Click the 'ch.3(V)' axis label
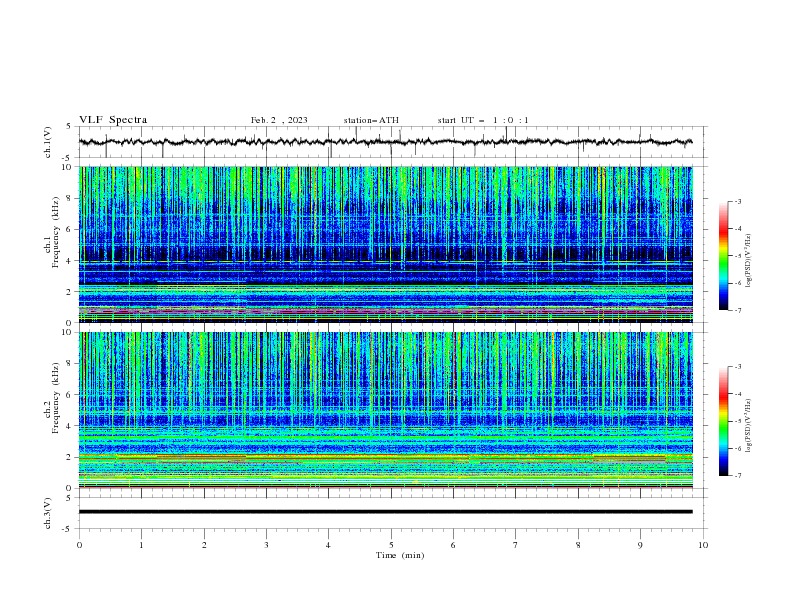Image resolution: width=792 pixels, height=612 pixels. click(48, 513)
